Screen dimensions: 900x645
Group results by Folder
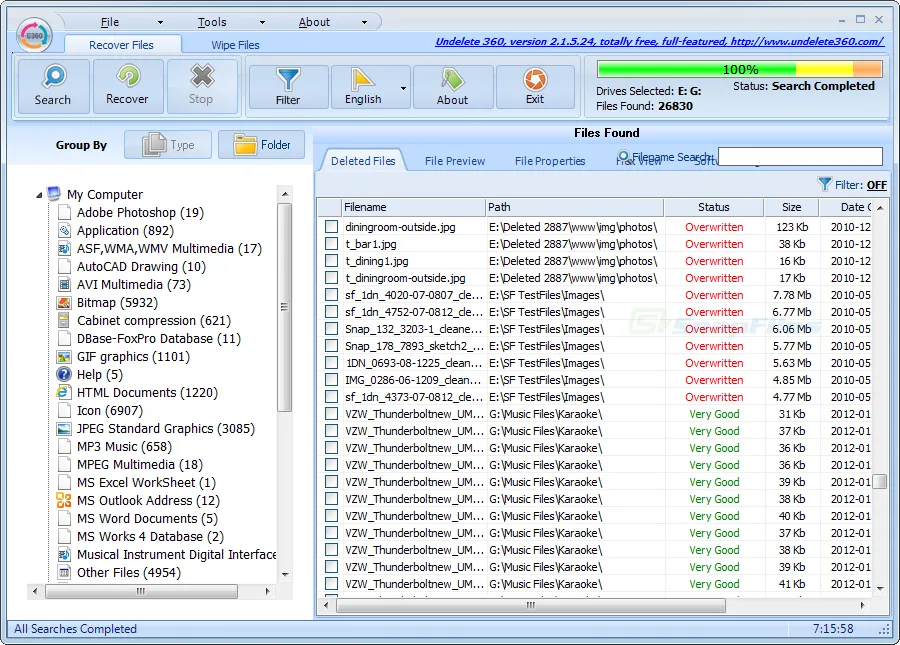(262, 145)
